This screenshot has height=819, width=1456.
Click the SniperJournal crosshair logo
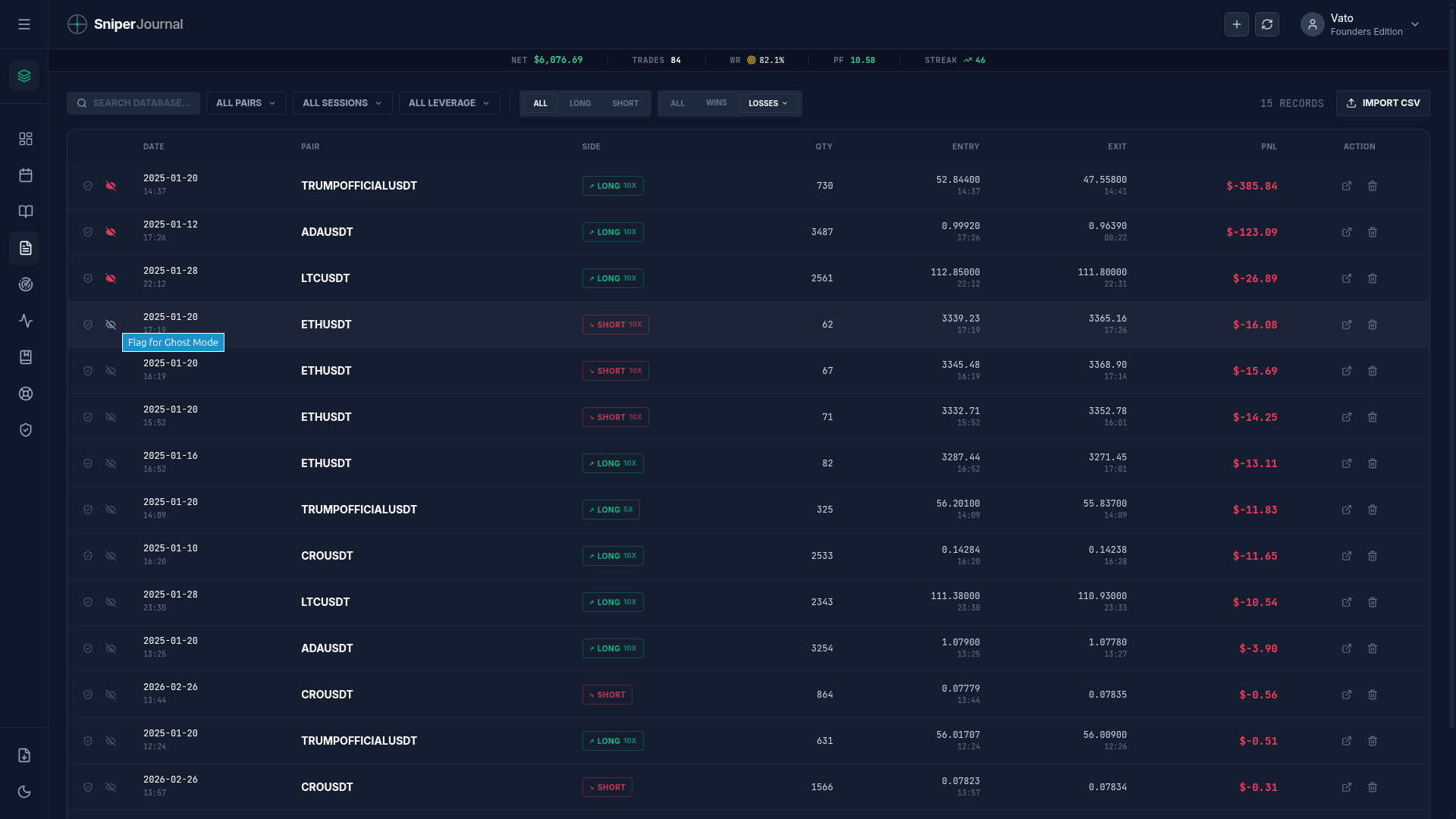click(77, 24)
